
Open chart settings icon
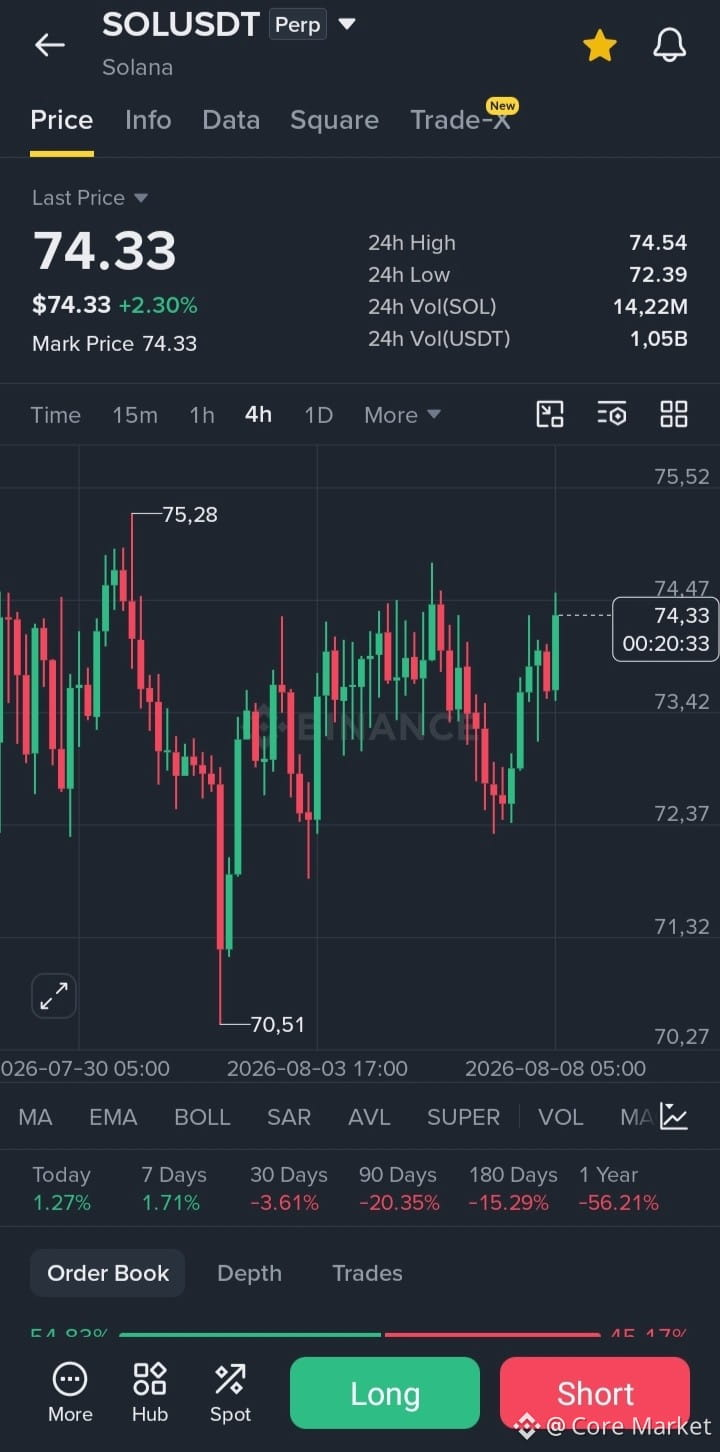[x=612, y=414]
